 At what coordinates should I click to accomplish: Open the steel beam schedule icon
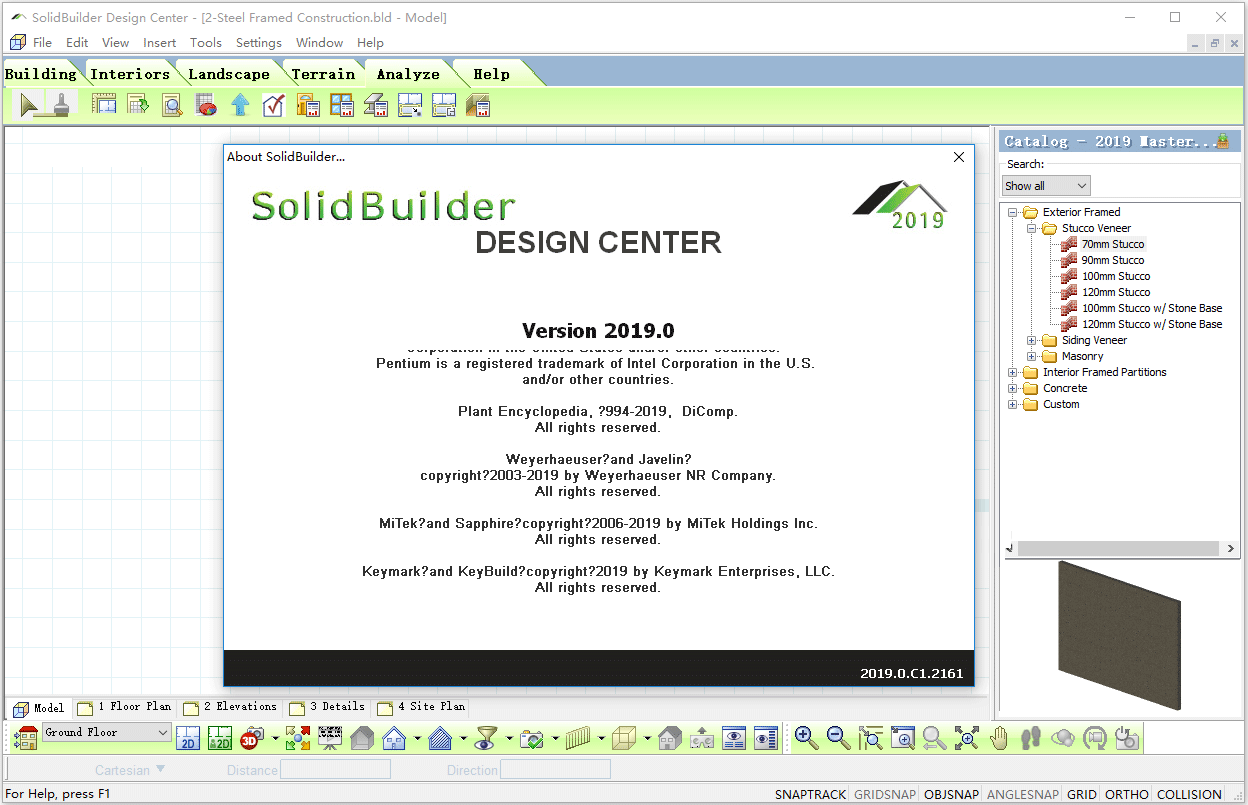(x=376, y=105)
